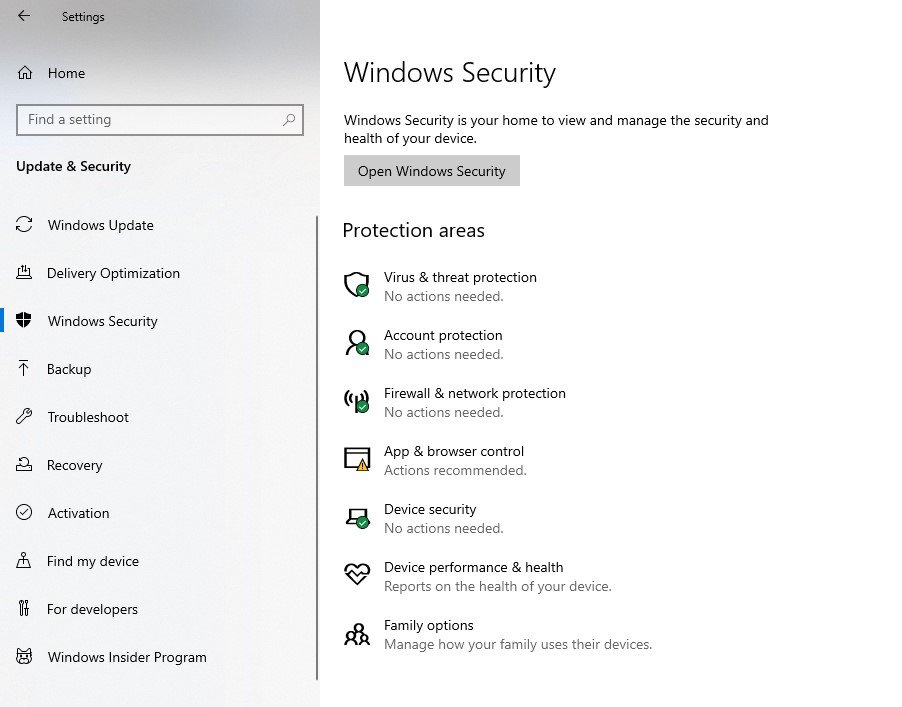Click the Device performance heart icon

356,575
